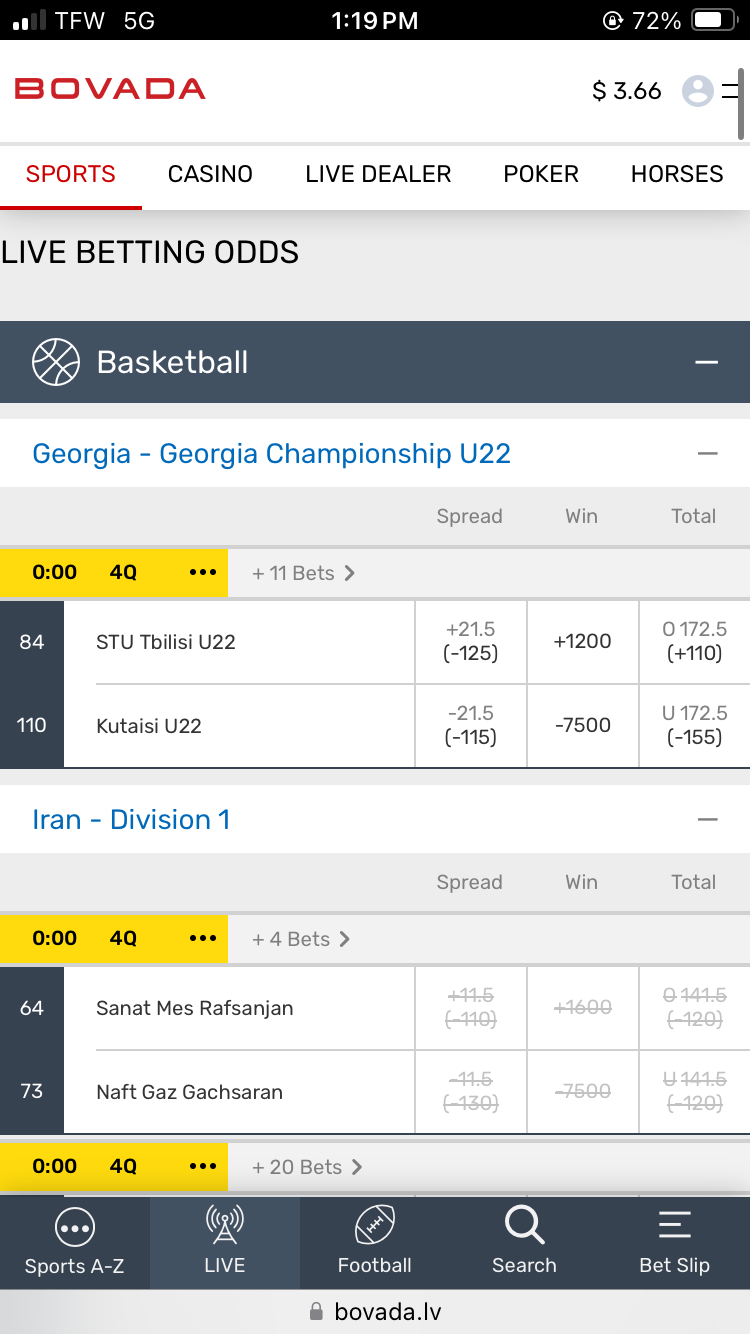Open the Football section icon
The height and width of the screenshot is (1334, 750).
pos(375,1226)
